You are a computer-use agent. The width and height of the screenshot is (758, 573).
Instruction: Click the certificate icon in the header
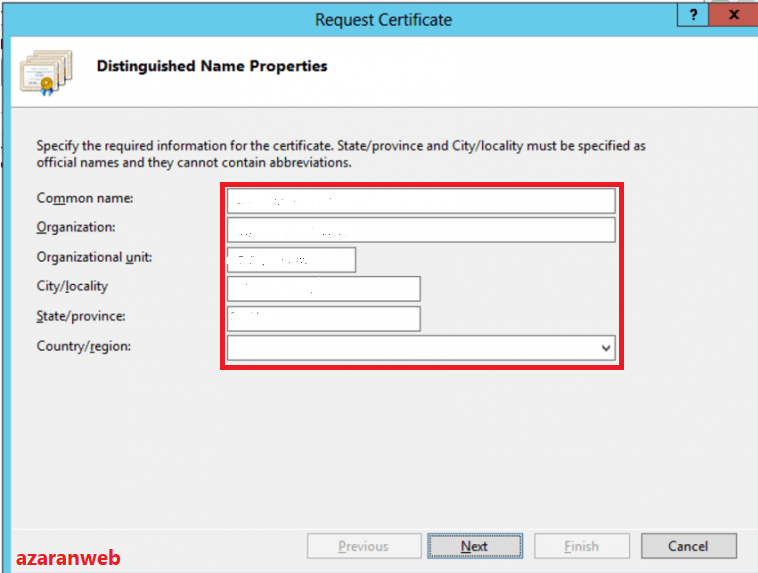point(44,68)
